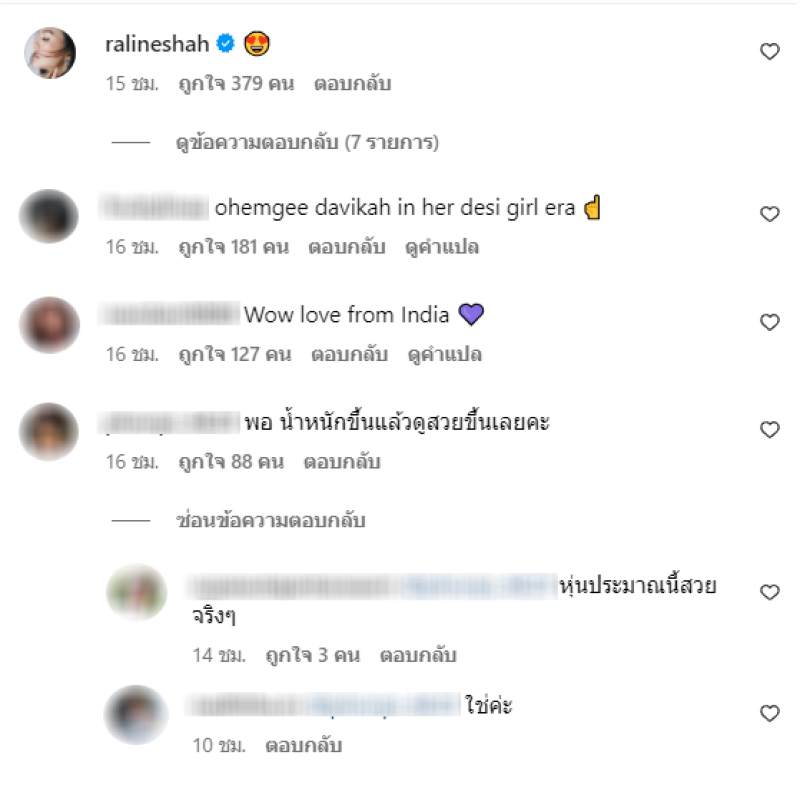Image resolution: width=800 pixels, height=788 pixels.
Task: Reply to ralineshah via 'ตอบกลับ'
Action: point(353,84)
